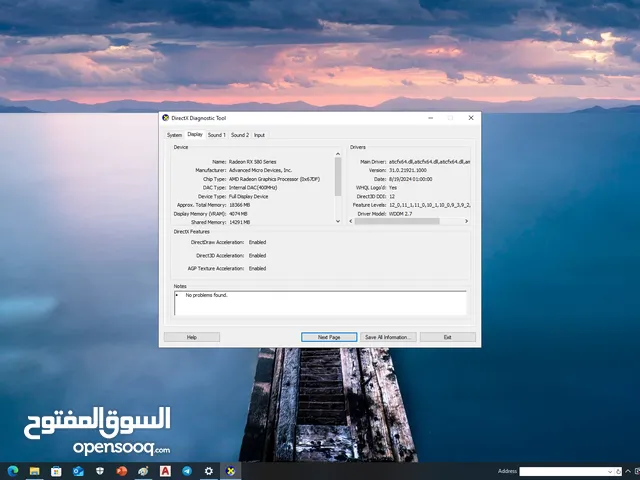Viewport: 640px width, 480px height.
Task: Click the Device list scroll-down arrow
Action: coord(338,221)
